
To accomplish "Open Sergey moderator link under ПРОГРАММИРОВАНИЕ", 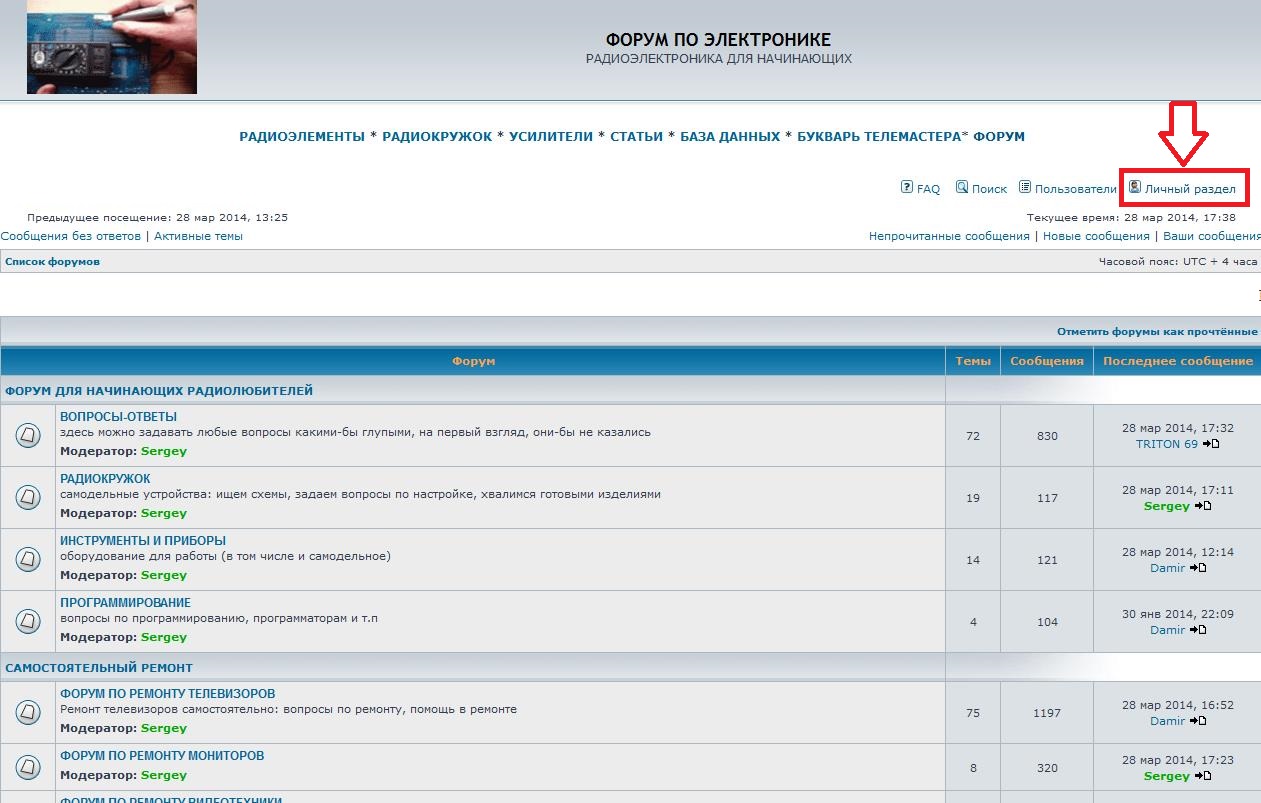I will coord(164,637).
